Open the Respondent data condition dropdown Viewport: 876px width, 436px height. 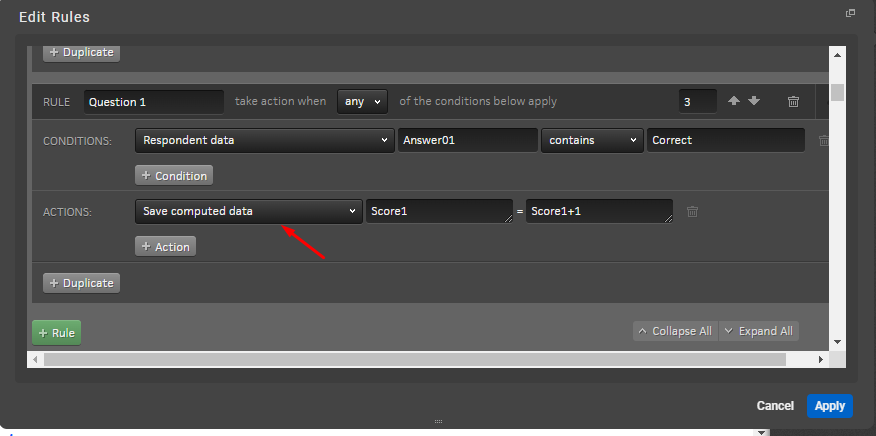(265, 141)
